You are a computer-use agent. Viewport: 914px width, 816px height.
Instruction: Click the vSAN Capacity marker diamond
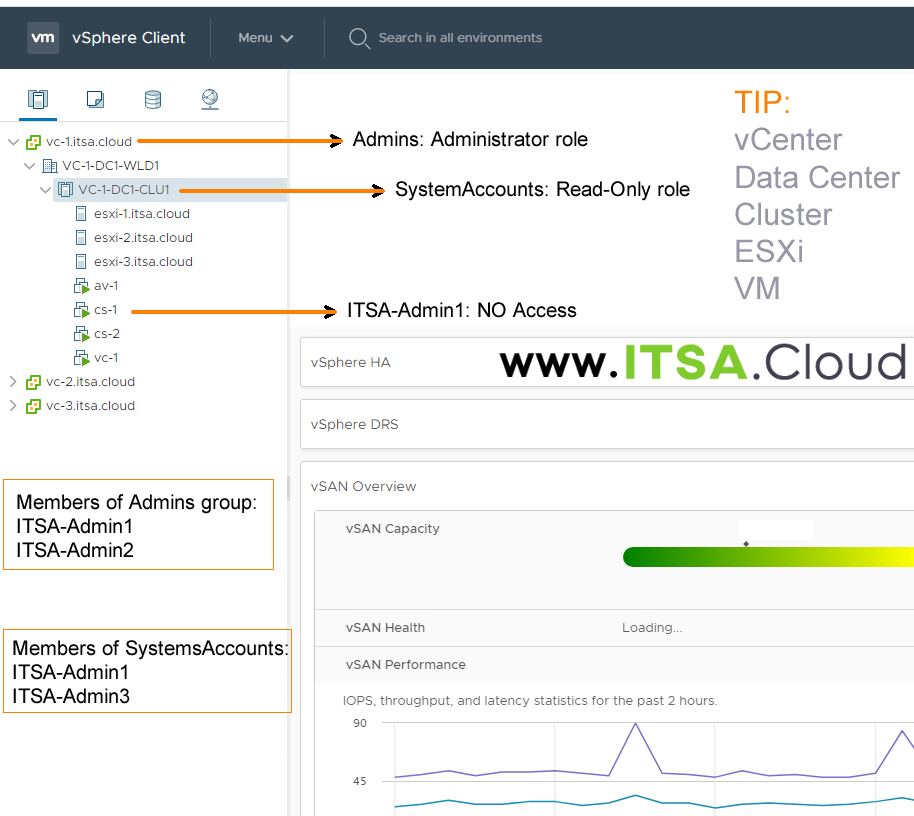tap(746, 544)
